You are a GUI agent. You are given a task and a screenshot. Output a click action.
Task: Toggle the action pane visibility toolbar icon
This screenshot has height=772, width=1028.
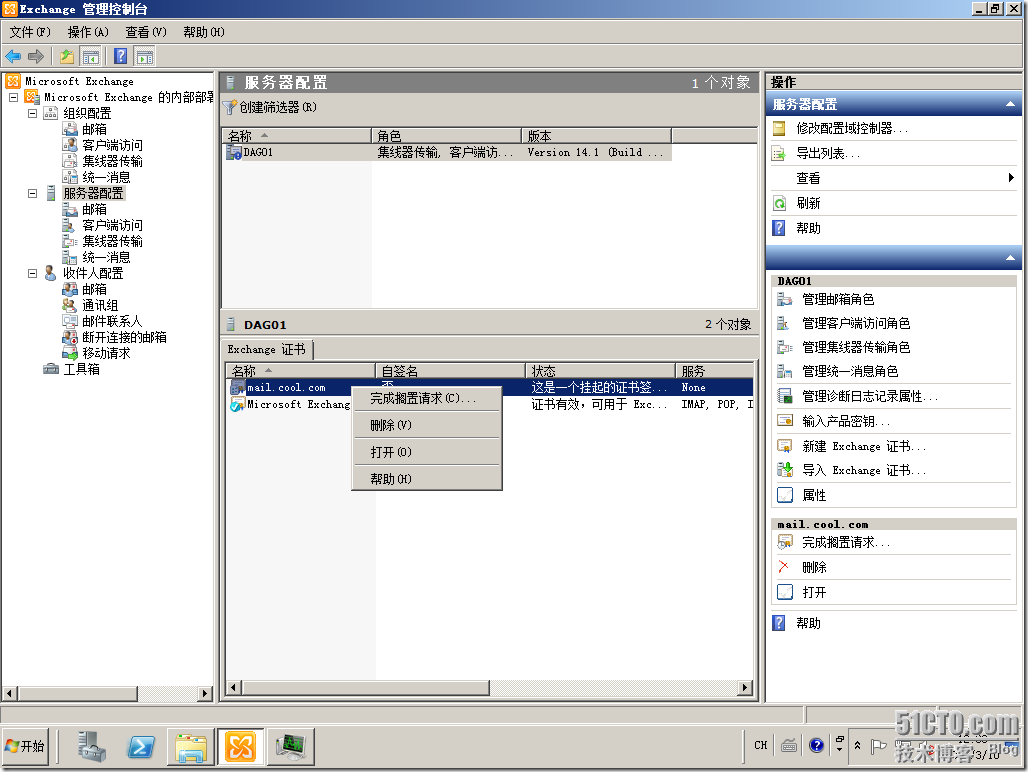(x=144, y=56)
